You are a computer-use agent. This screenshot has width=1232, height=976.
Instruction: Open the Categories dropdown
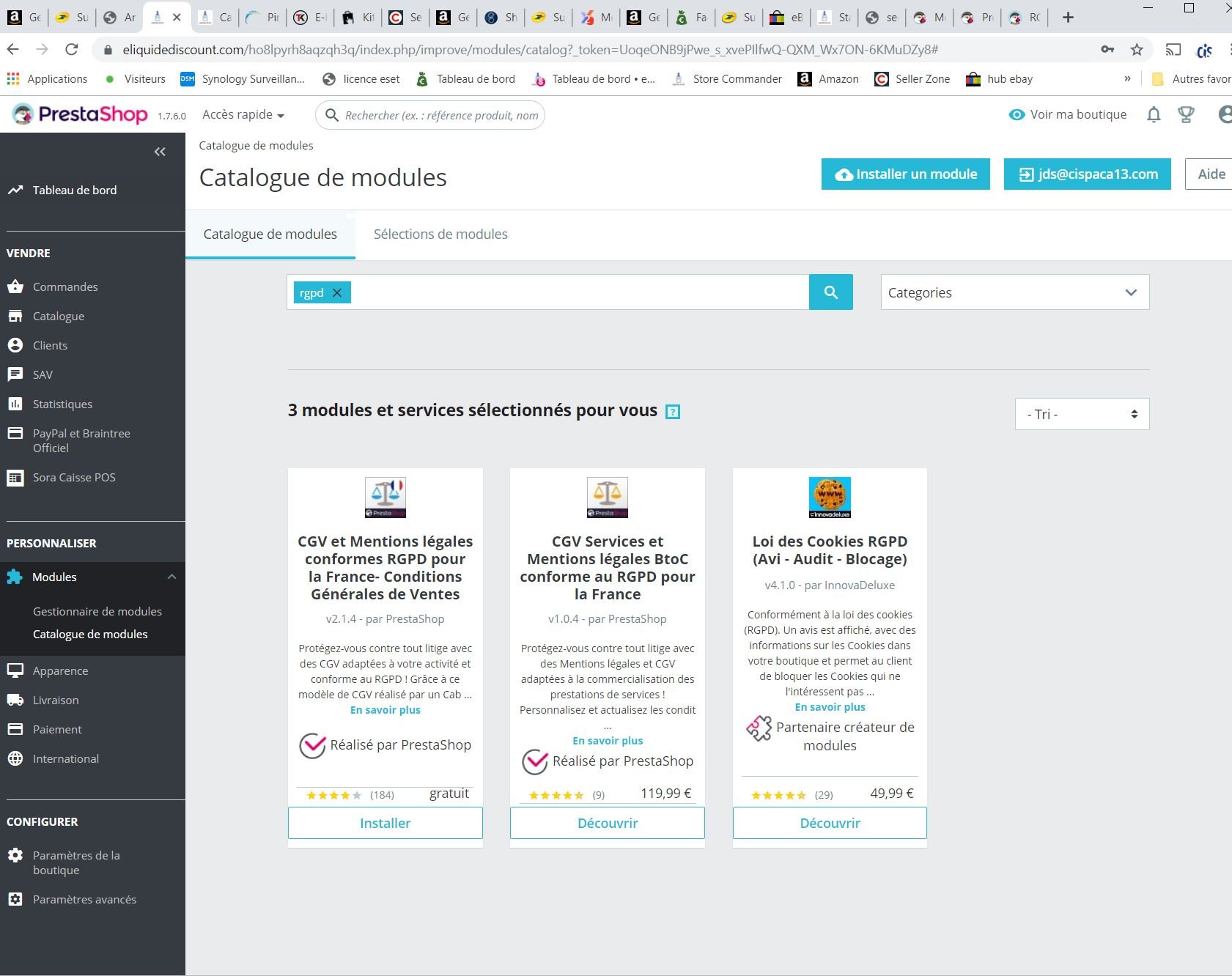coord(1015,292)
